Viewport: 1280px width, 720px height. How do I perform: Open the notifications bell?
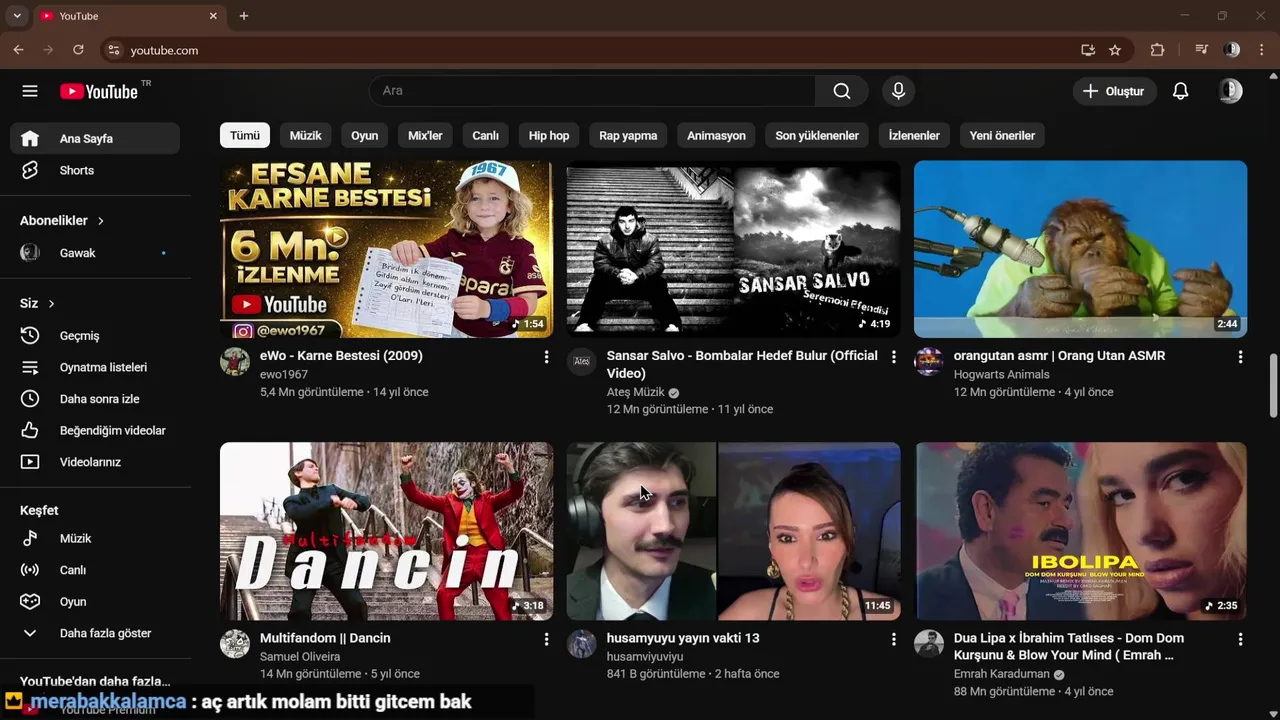pos(1180,91)
